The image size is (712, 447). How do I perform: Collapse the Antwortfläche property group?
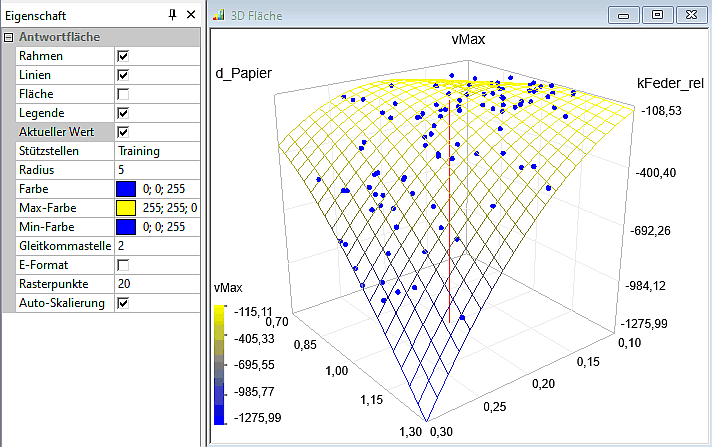pyautogui.click(x=9, y=38)
